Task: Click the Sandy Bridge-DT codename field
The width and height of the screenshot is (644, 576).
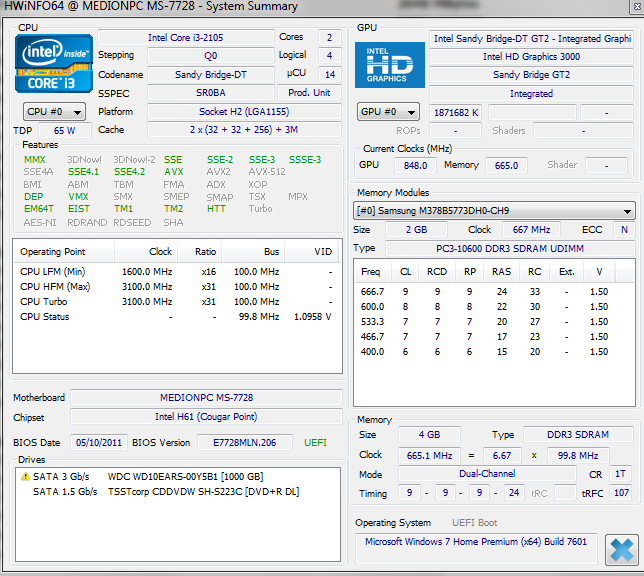Action: click(211, 74)
